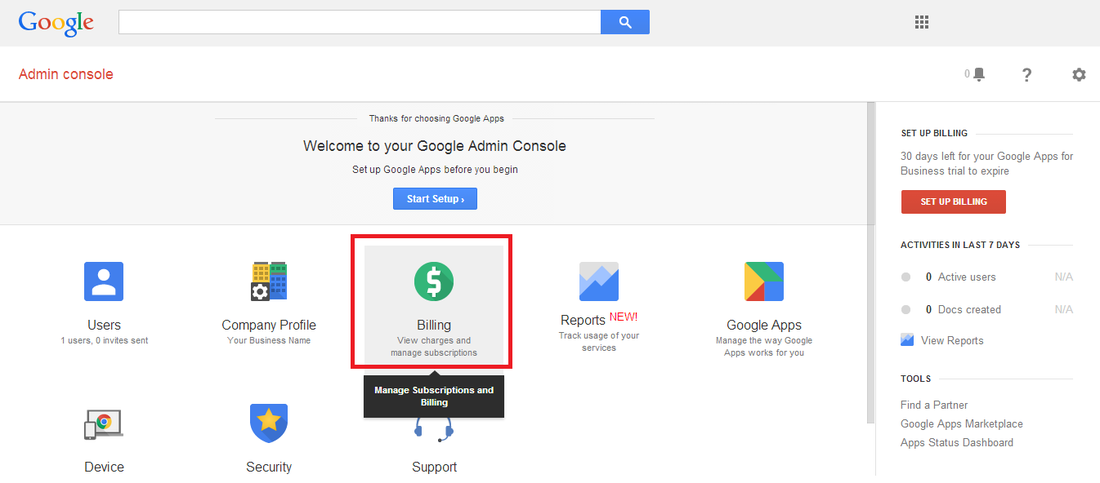Click the Support label text

(434, 468)
